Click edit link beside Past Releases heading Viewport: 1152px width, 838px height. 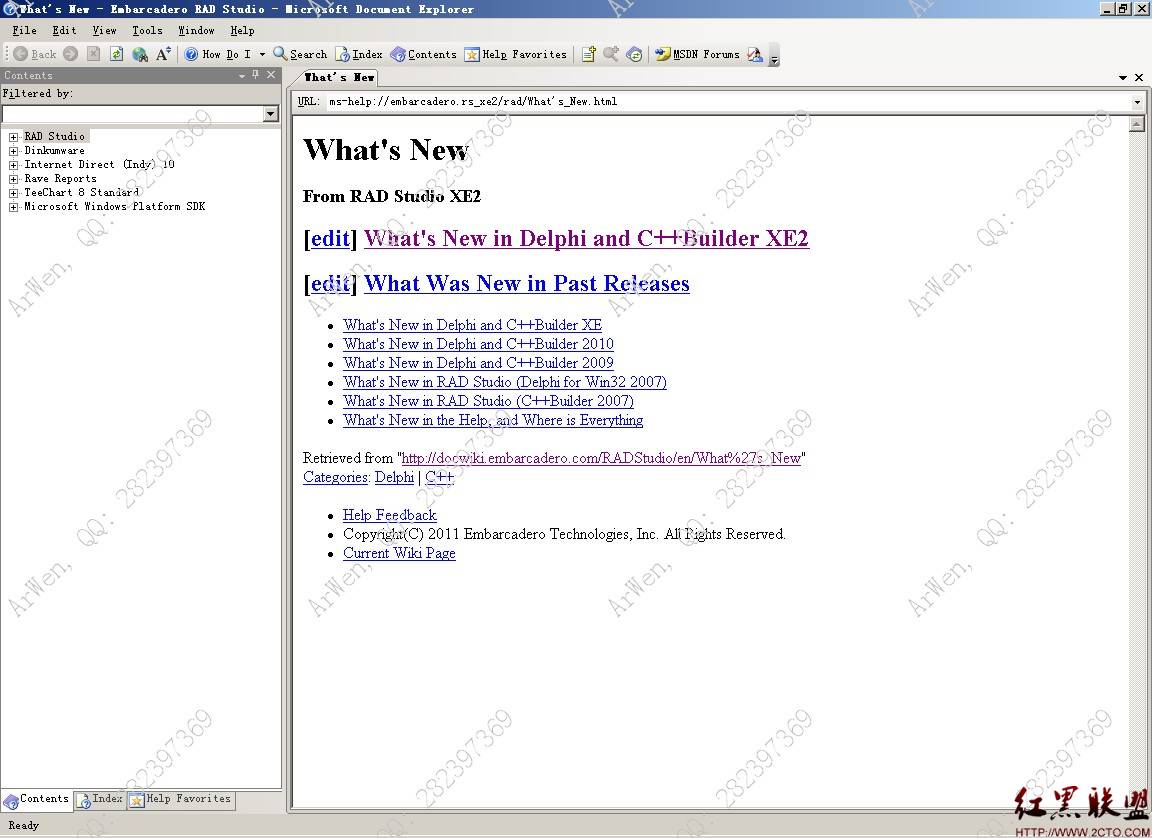330,283
